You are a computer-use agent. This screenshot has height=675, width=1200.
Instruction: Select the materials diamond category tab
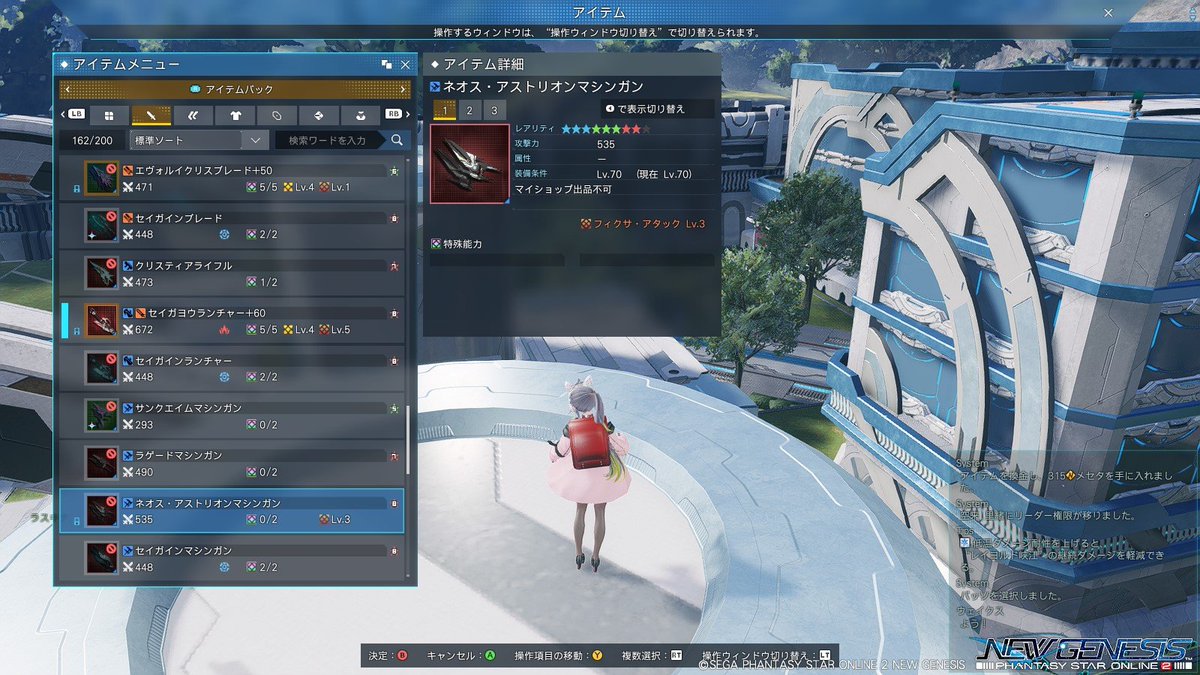pyautogui.click(x=319, y=115)
